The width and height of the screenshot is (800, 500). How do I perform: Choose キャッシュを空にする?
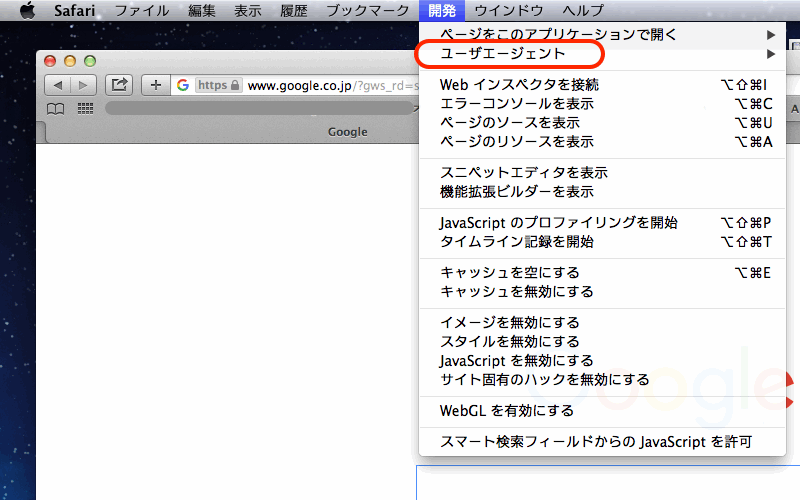509,272
